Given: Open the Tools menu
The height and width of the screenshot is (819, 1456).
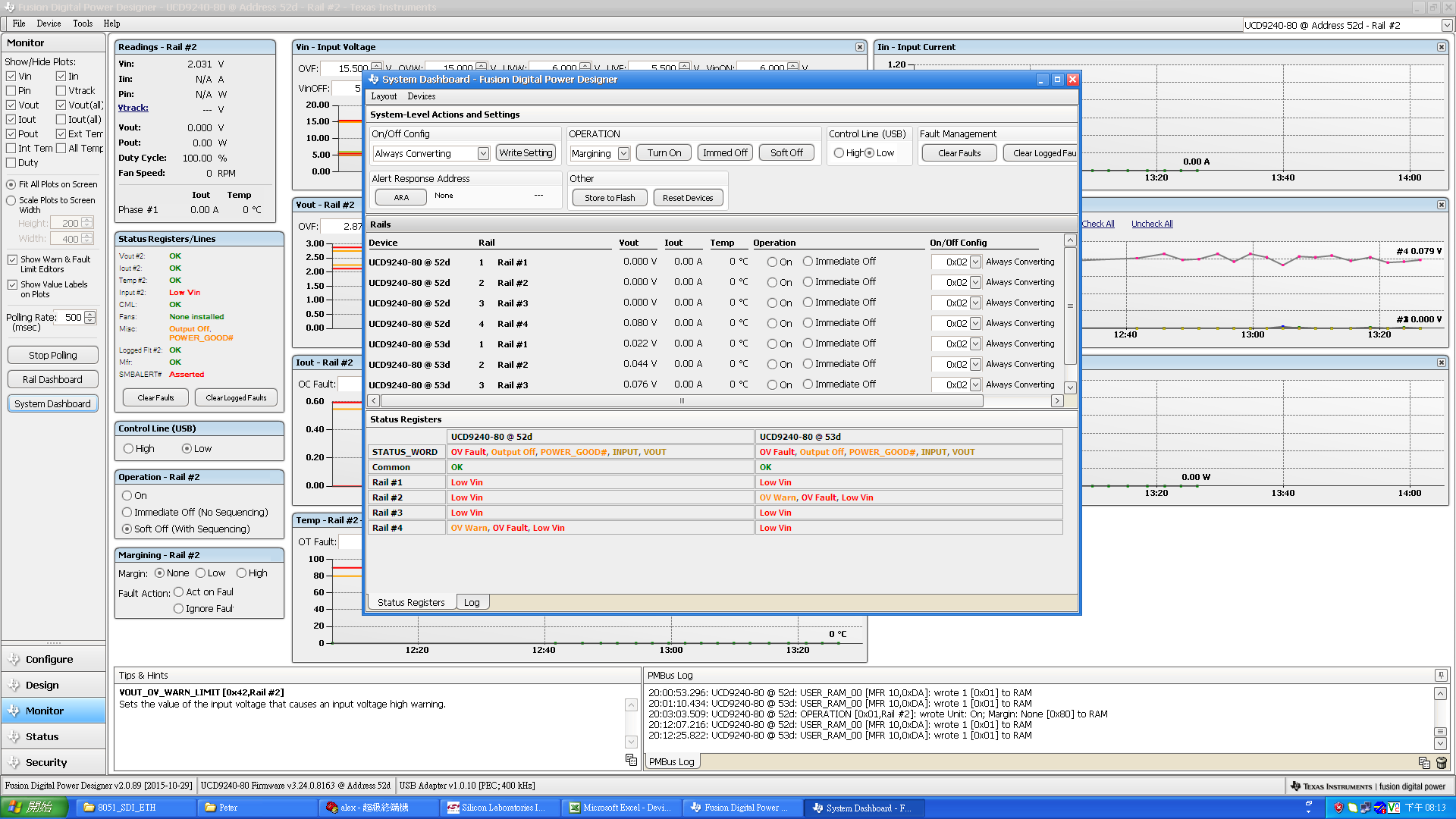Looking at the screenshot, I should click(83, 24).
